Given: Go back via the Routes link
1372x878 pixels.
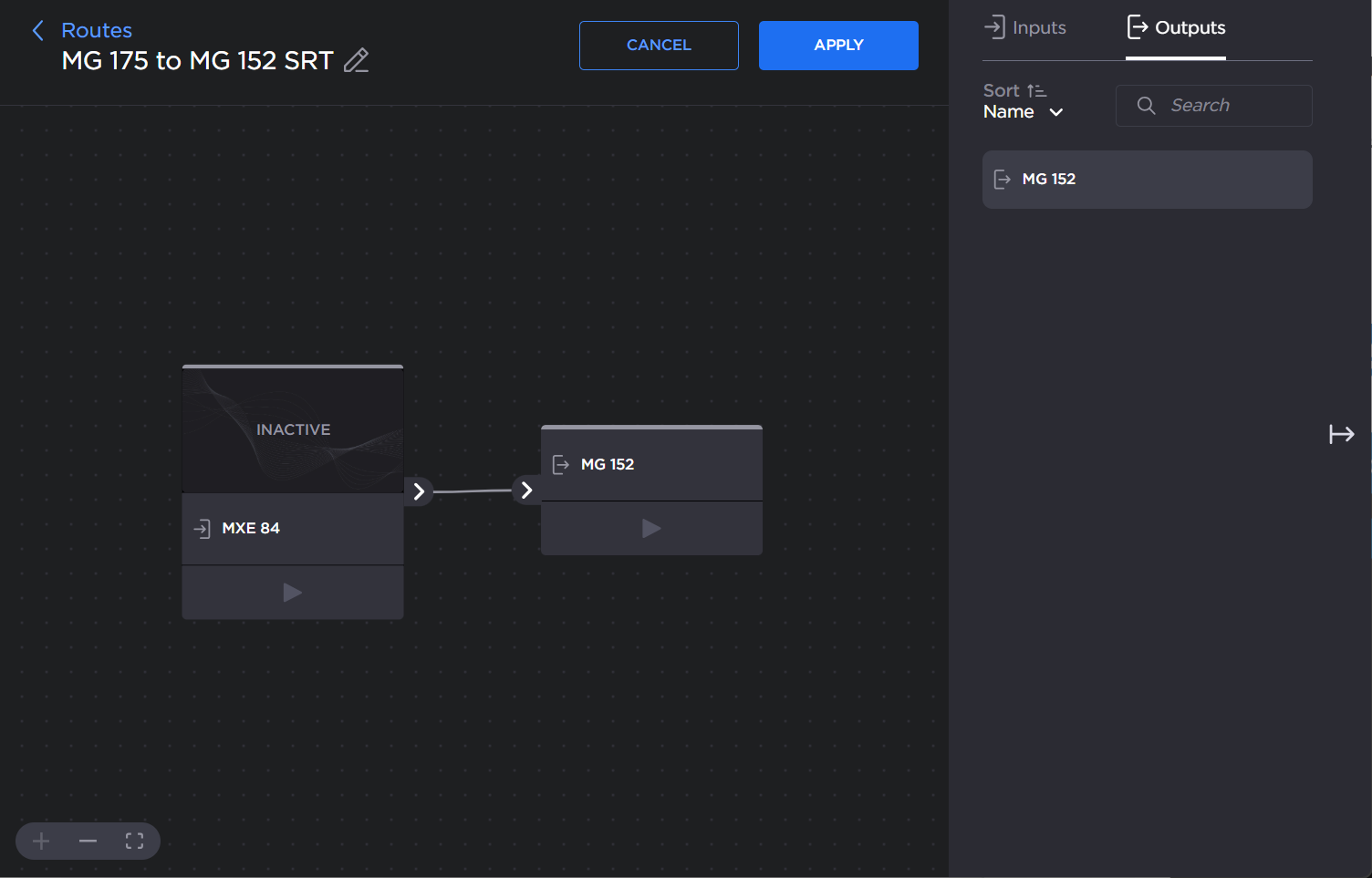Looking at the screenshot, I should (97, 31).
